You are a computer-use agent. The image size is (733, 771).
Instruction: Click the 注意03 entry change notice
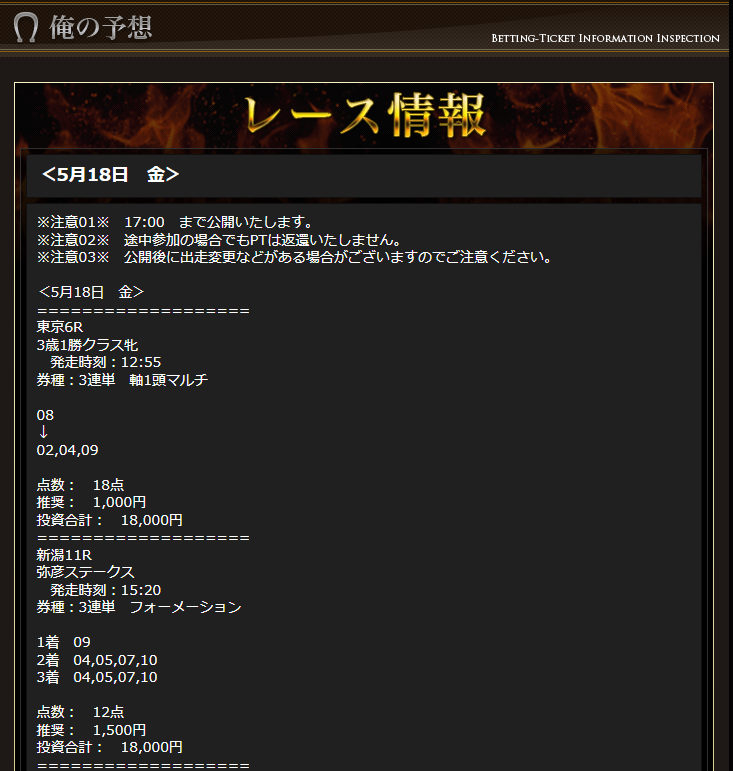[294, 257]
